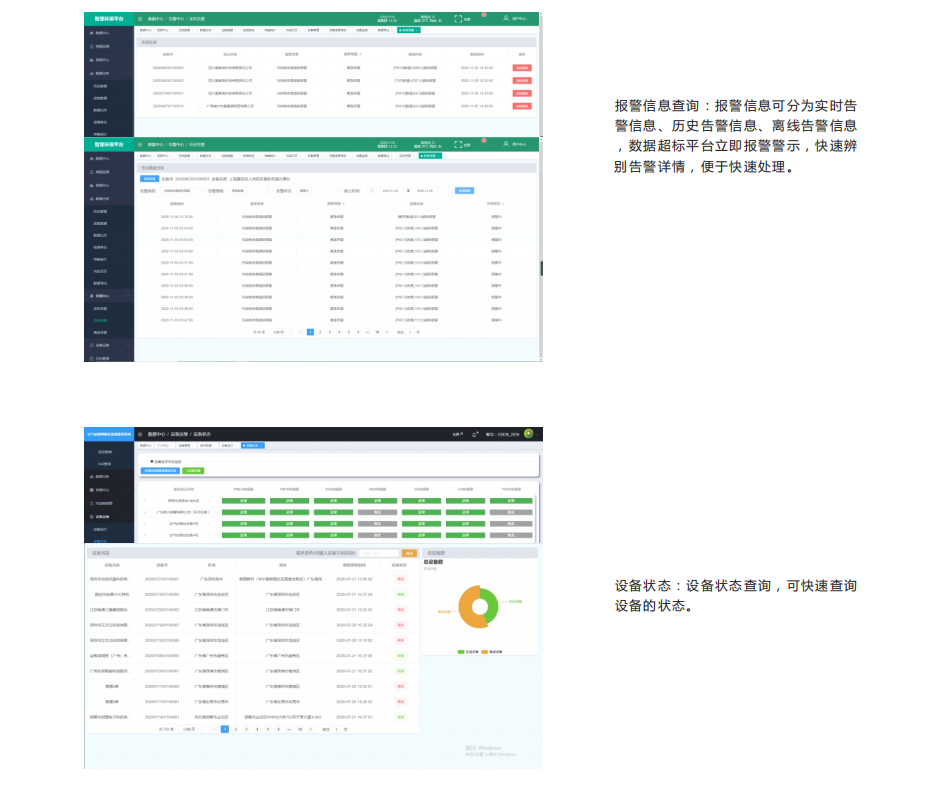Open 告警类型 dropdown filter

[182, 191]
